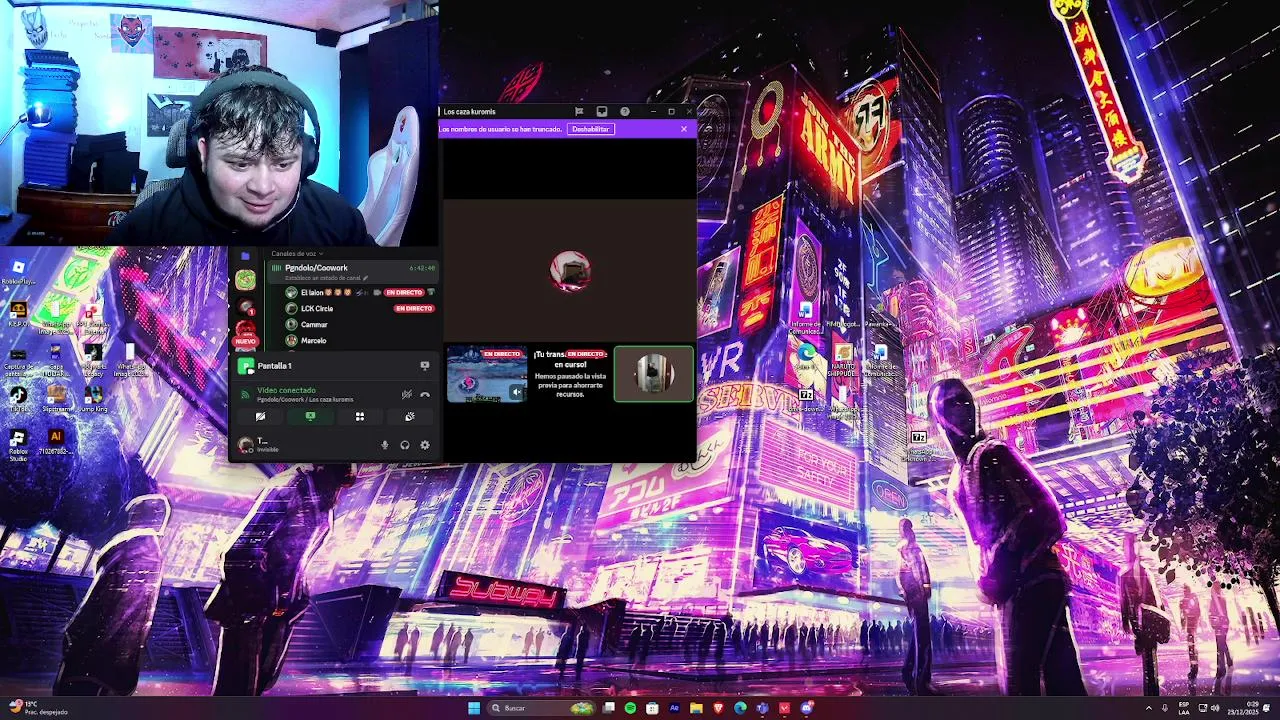
Task: Unmute stream via speaker icon on thumbnail
Action: point(516,393)
